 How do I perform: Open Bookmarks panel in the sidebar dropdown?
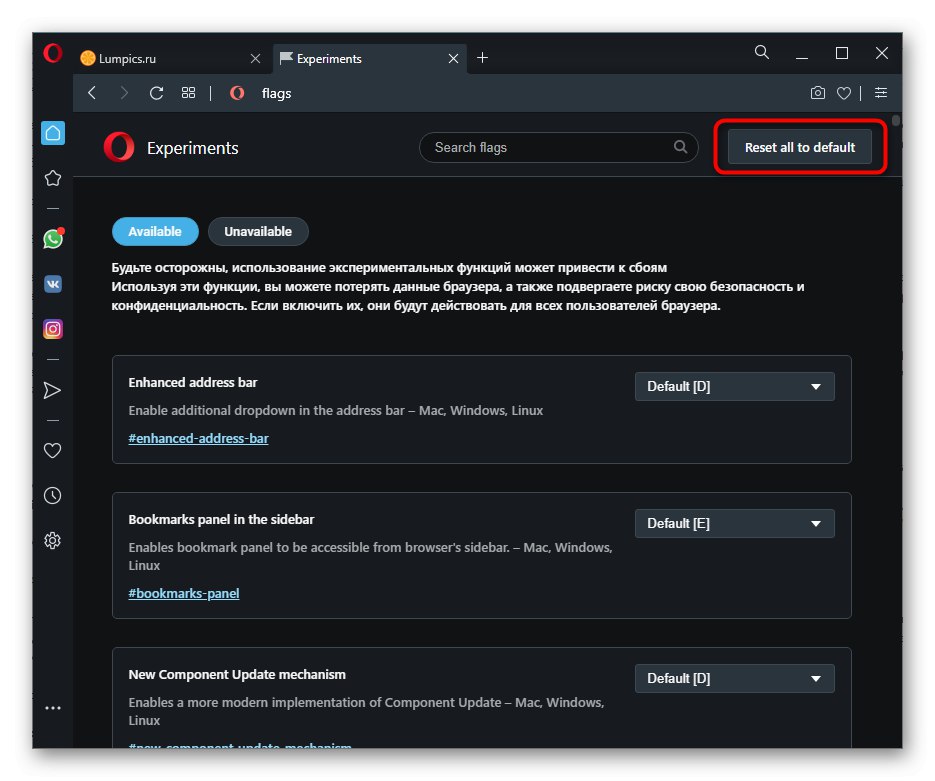[735, 523]
